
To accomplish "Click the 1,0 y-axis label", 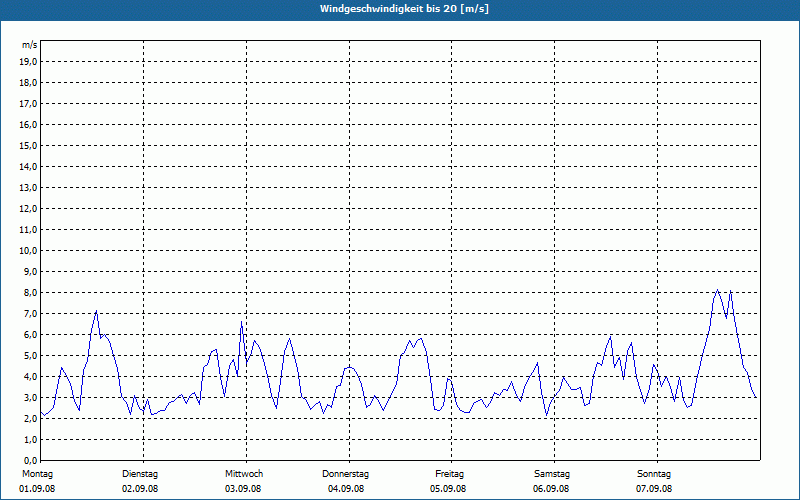I will (30, 440).
